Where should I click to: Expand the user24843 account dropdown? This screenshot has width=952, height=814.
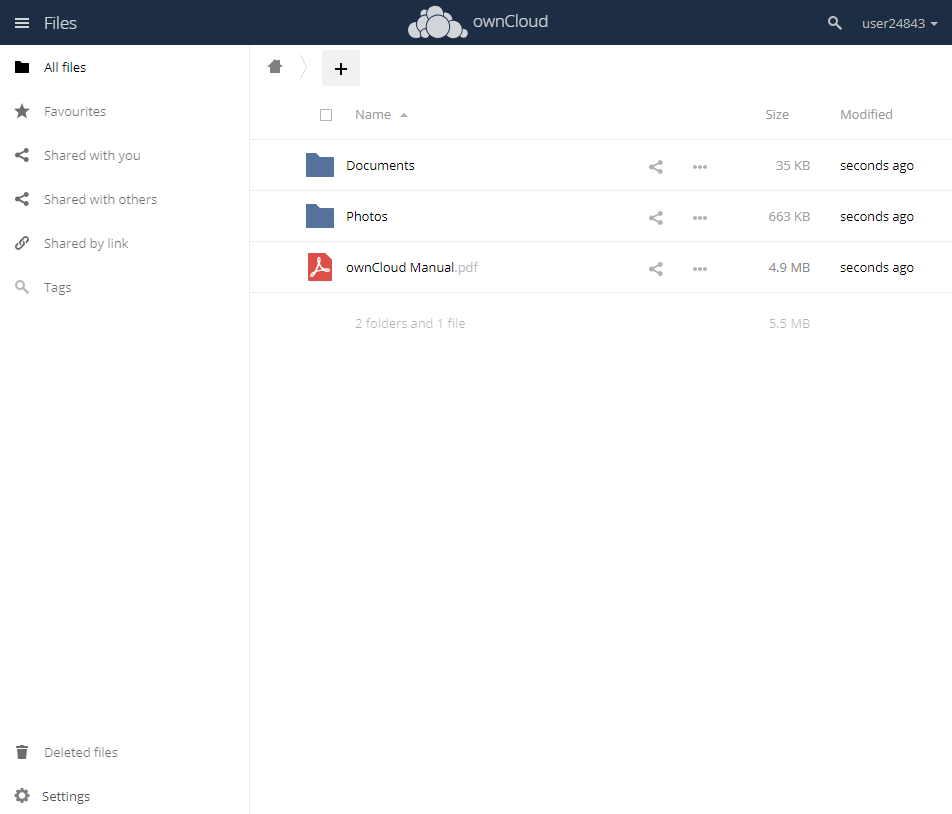pos(900,24)
